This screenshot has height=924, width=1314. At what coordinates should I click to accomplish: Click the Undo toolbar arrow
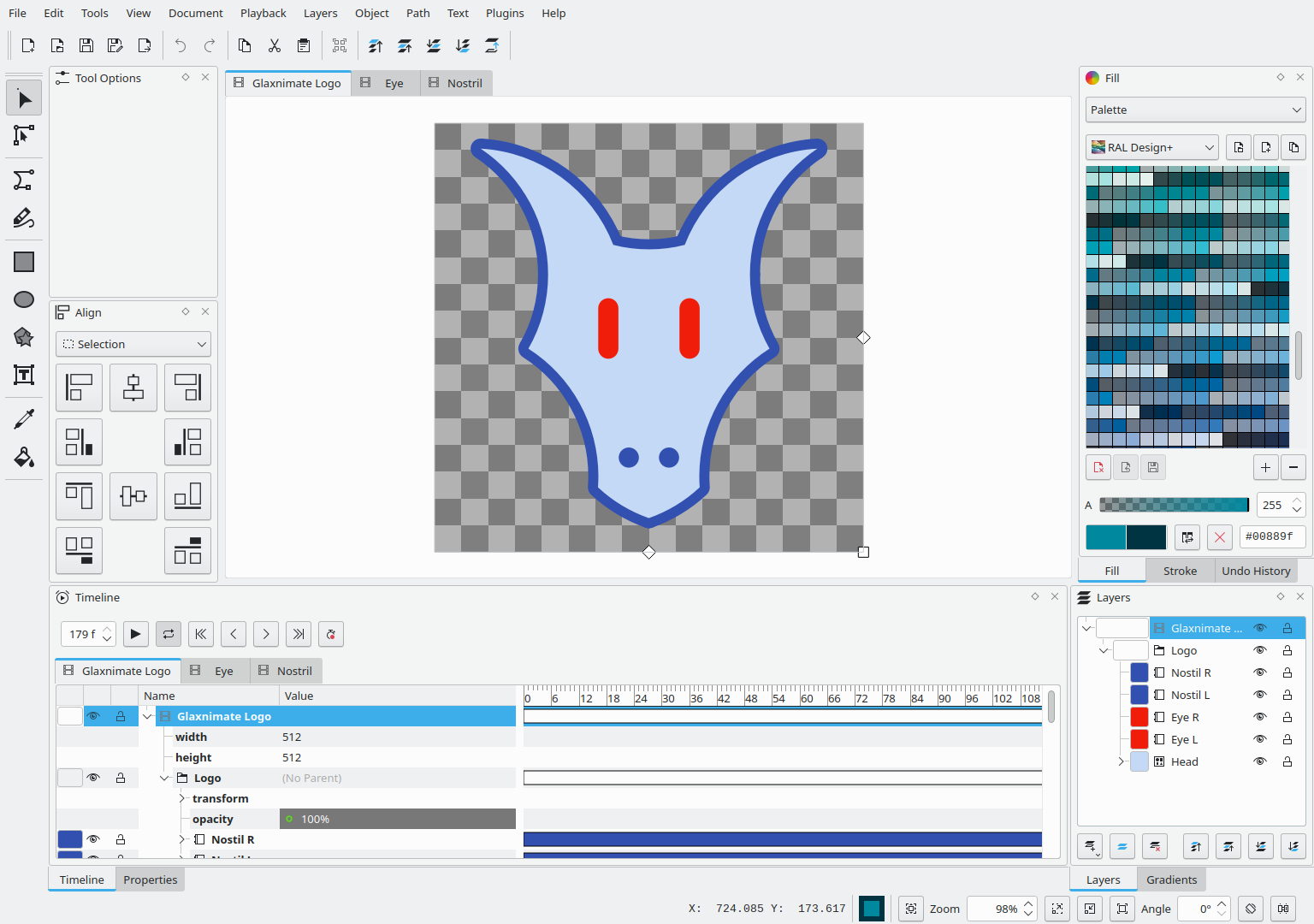181,45
